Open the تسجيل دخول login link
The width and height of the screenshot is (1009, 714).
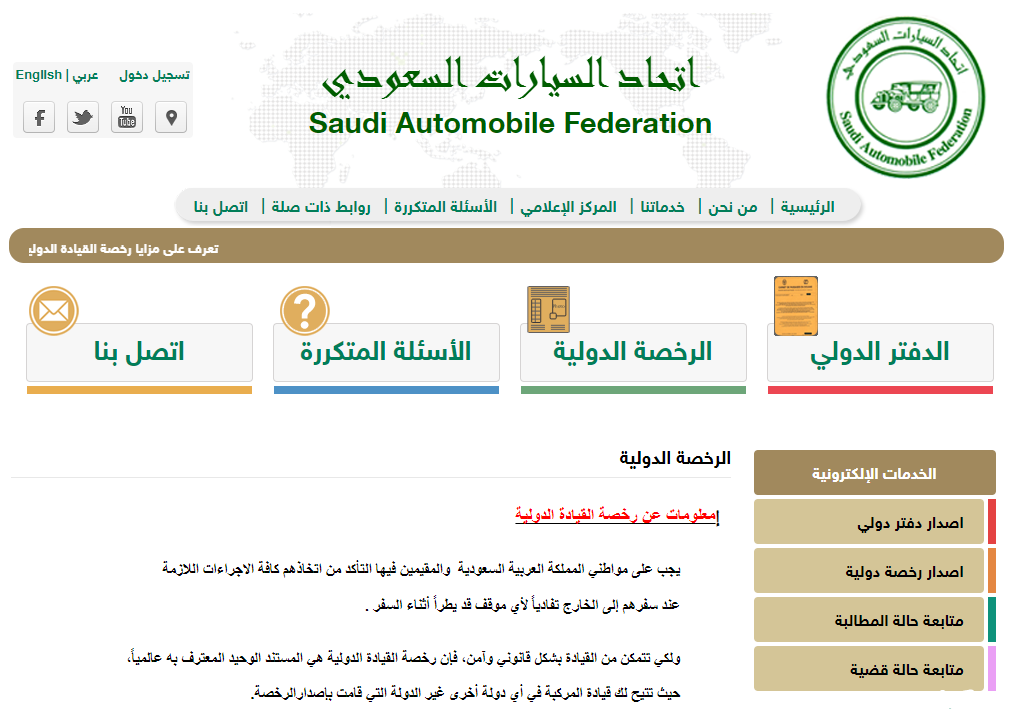point(154,75)
